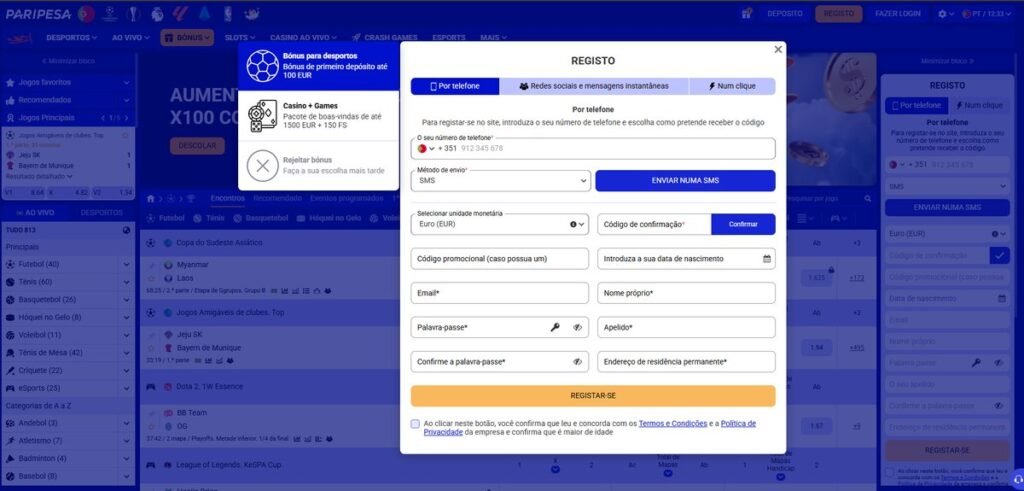Click calendar icon in sidebar Data de nascimento

(x=1002, y=298)
